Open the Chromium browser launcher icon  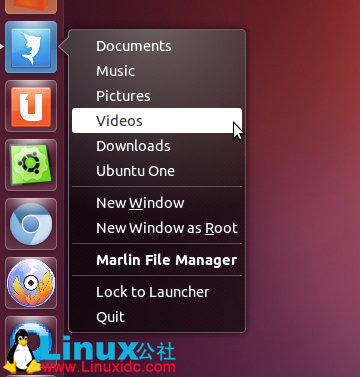pyautogui.click(x=31, y=224)
